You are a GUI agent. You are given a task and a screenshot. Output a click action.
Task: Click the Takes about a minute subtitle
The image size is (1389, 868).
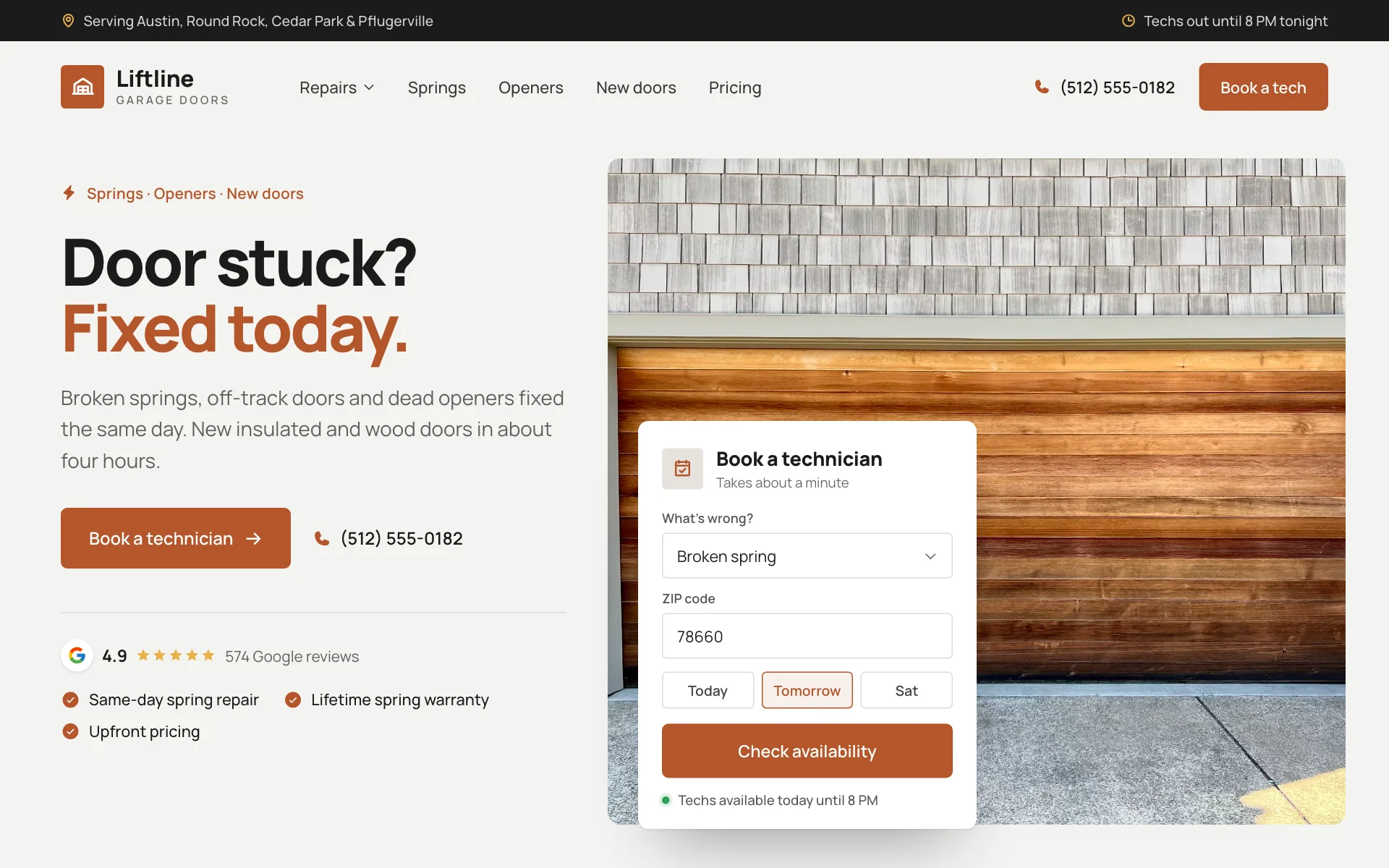click(782, 482)
